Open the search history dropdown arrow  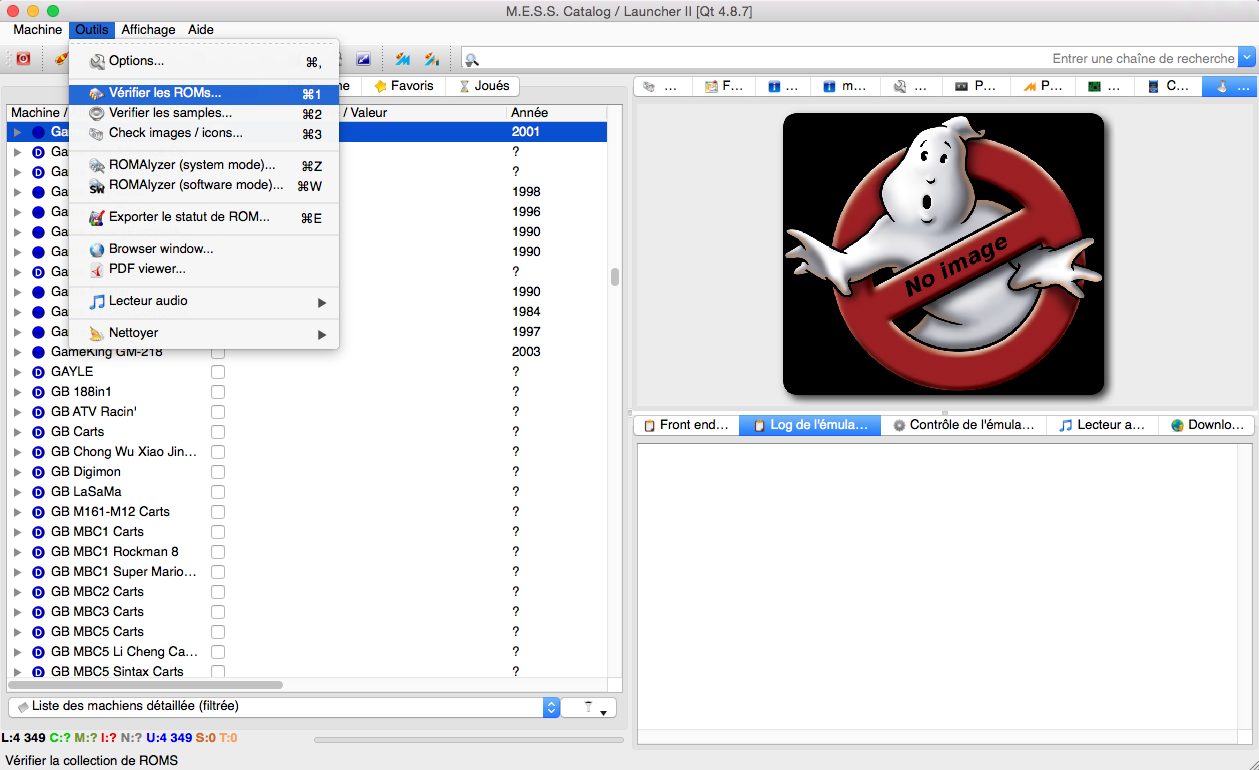tap(1247, 59)
